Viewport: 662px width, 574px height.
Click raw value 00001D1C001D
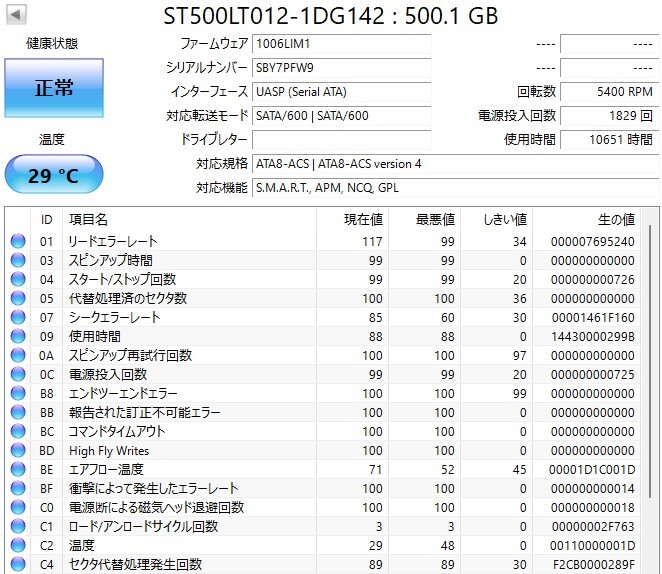[x=592, y=470]
